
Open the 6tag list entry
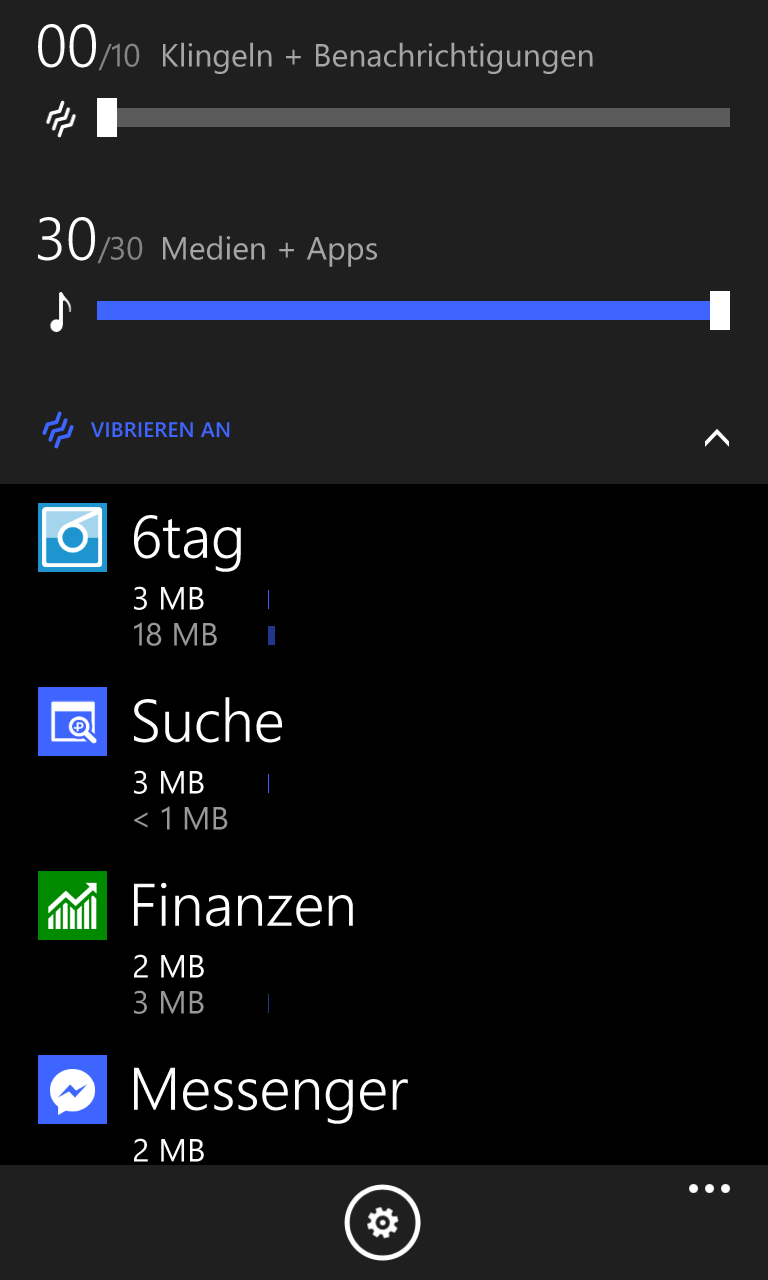188,540
